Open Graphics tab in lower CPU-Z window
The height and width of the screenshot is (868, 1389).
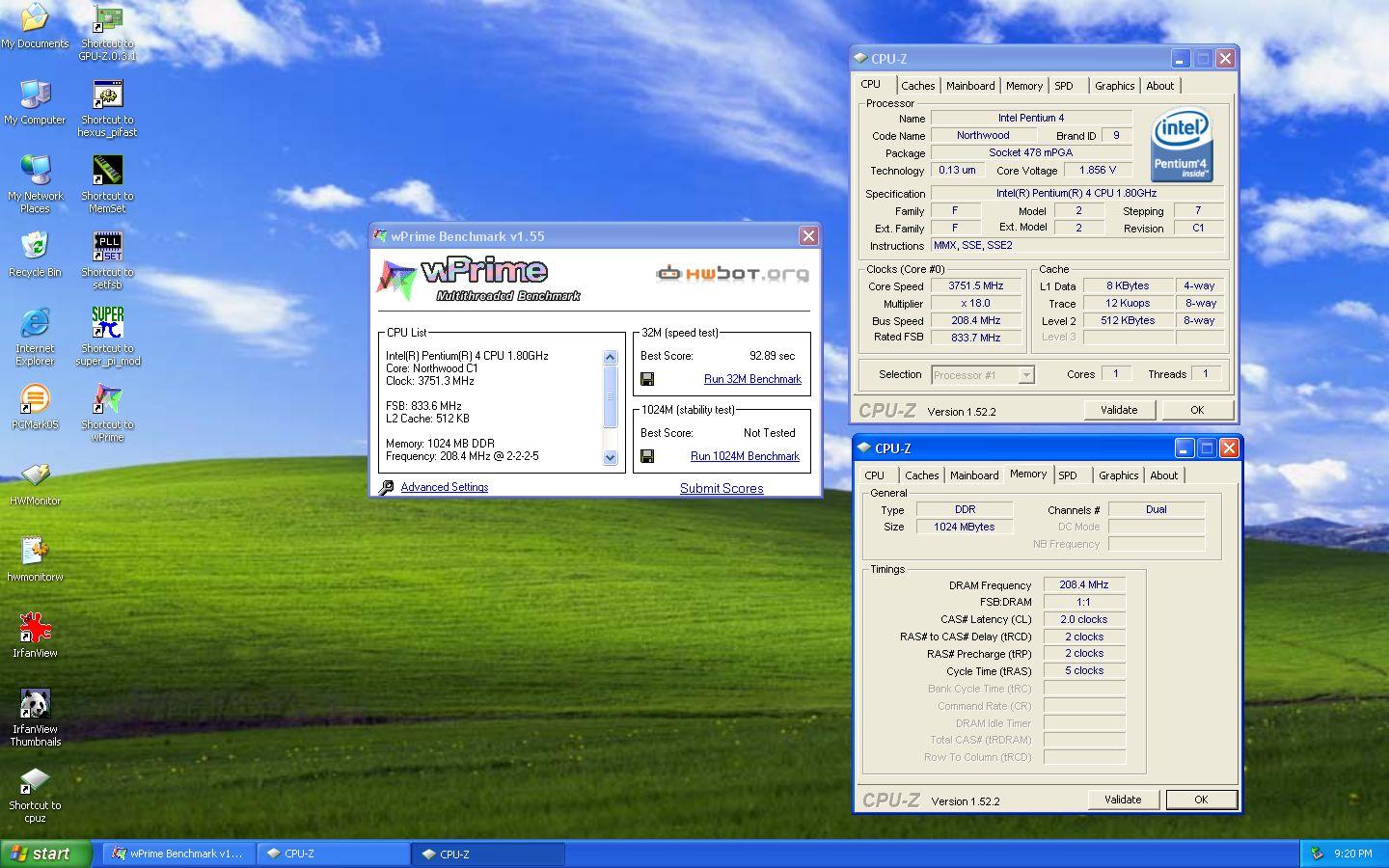tap(1118, 475)
